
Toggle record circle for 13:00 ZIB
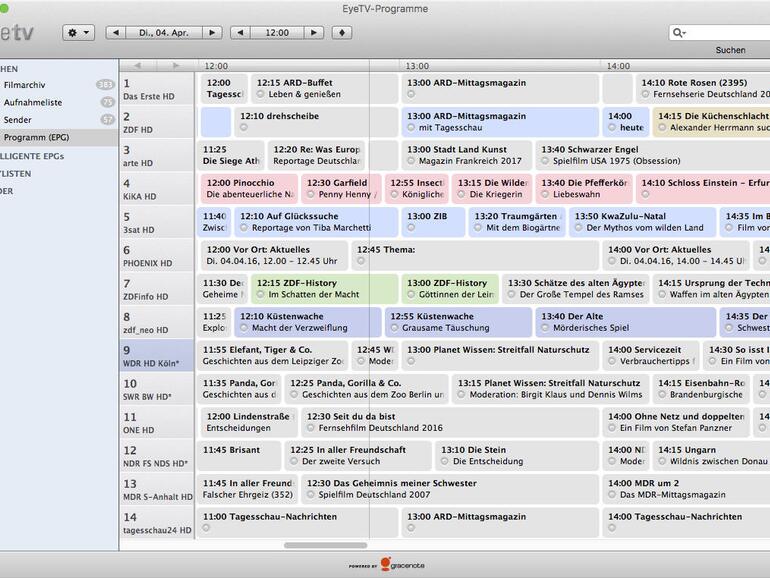pyautogui.click(x=411, y=228)
